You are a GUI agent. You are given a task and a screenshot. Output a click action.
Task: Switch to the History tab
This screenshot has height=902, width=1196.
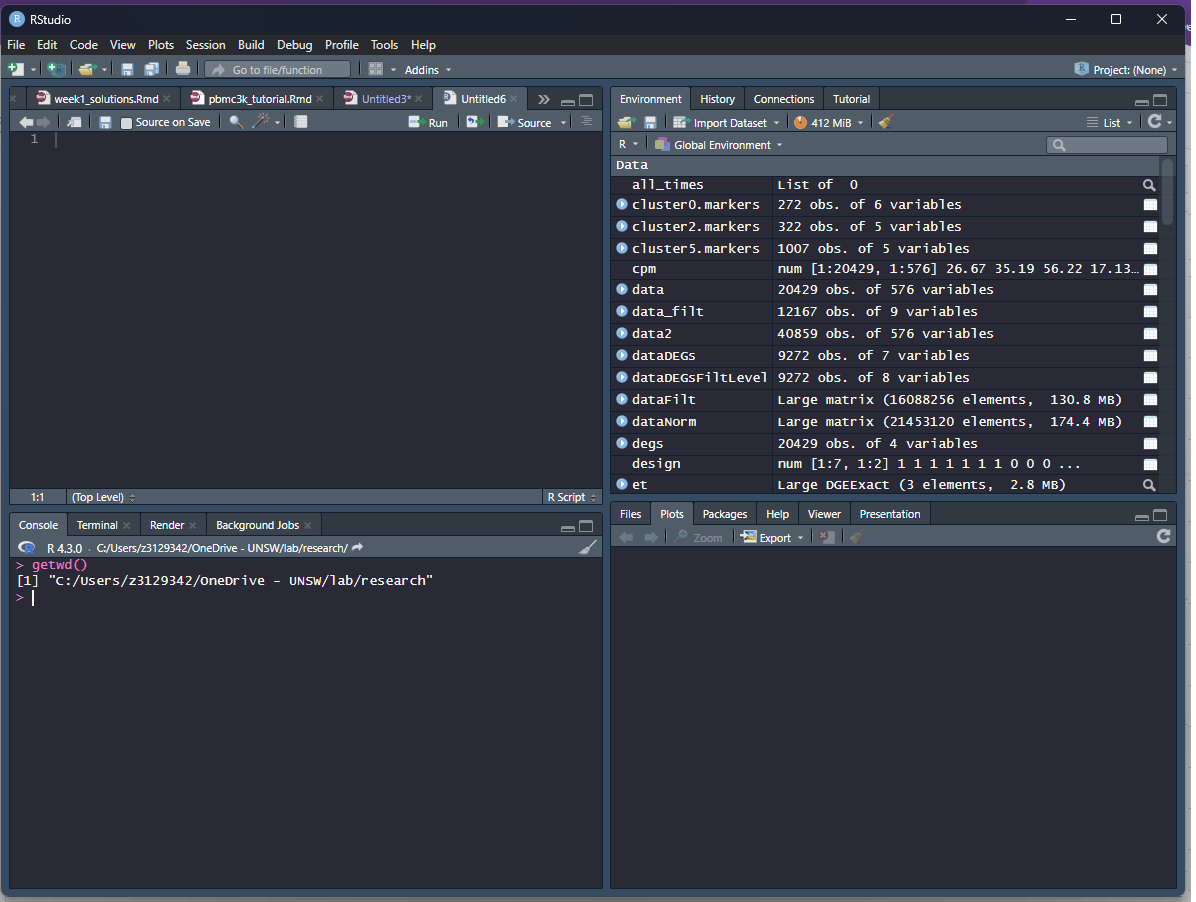point(717,98)
